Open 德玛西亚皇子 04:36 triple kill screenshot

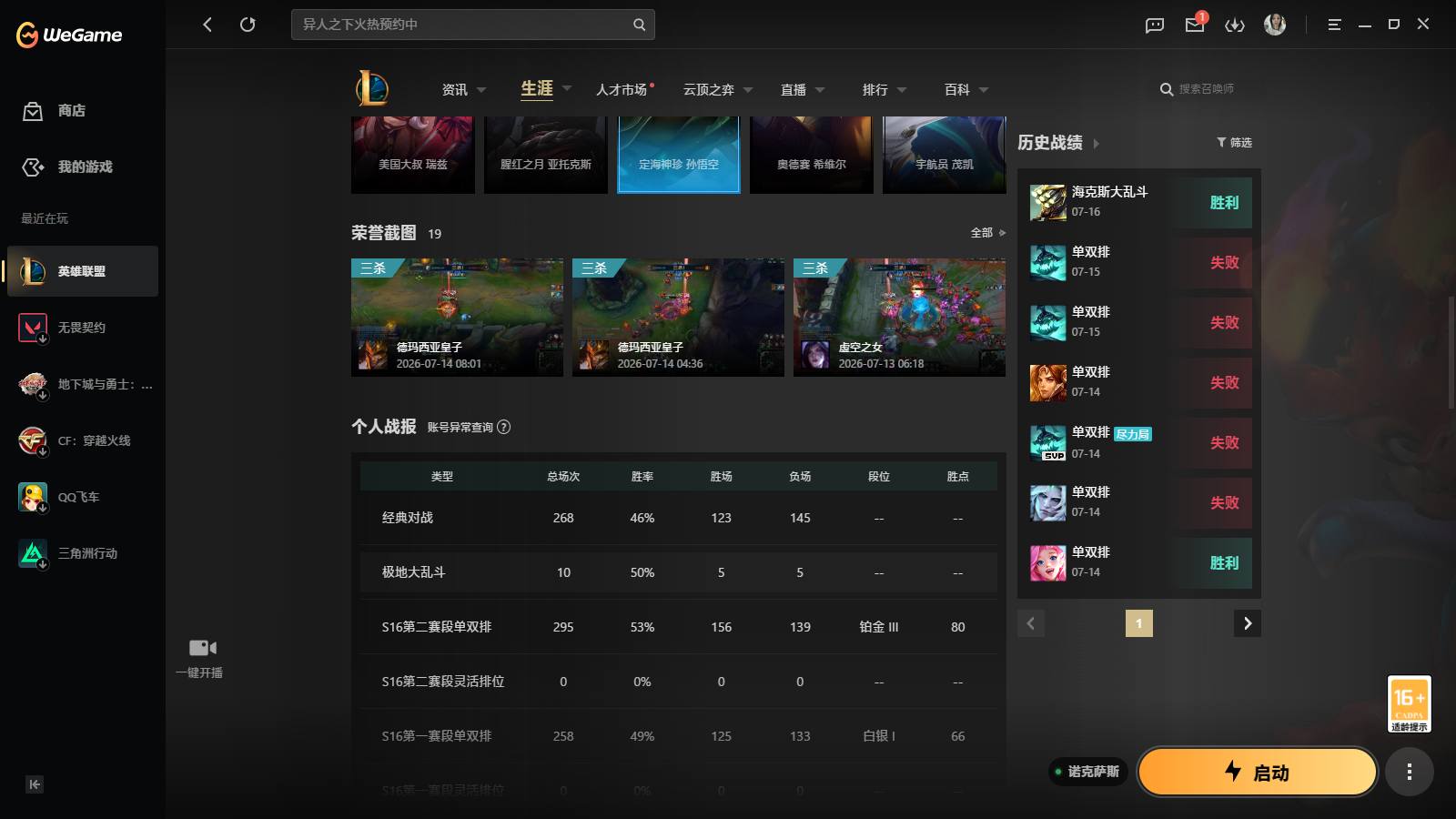pos(678,318)
